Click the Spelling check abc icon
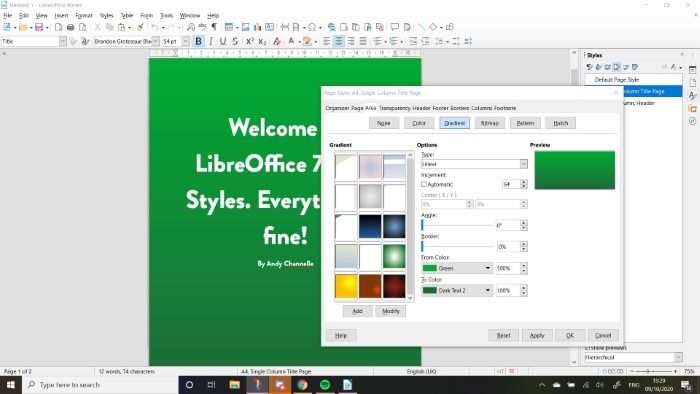 coord(202,27)
